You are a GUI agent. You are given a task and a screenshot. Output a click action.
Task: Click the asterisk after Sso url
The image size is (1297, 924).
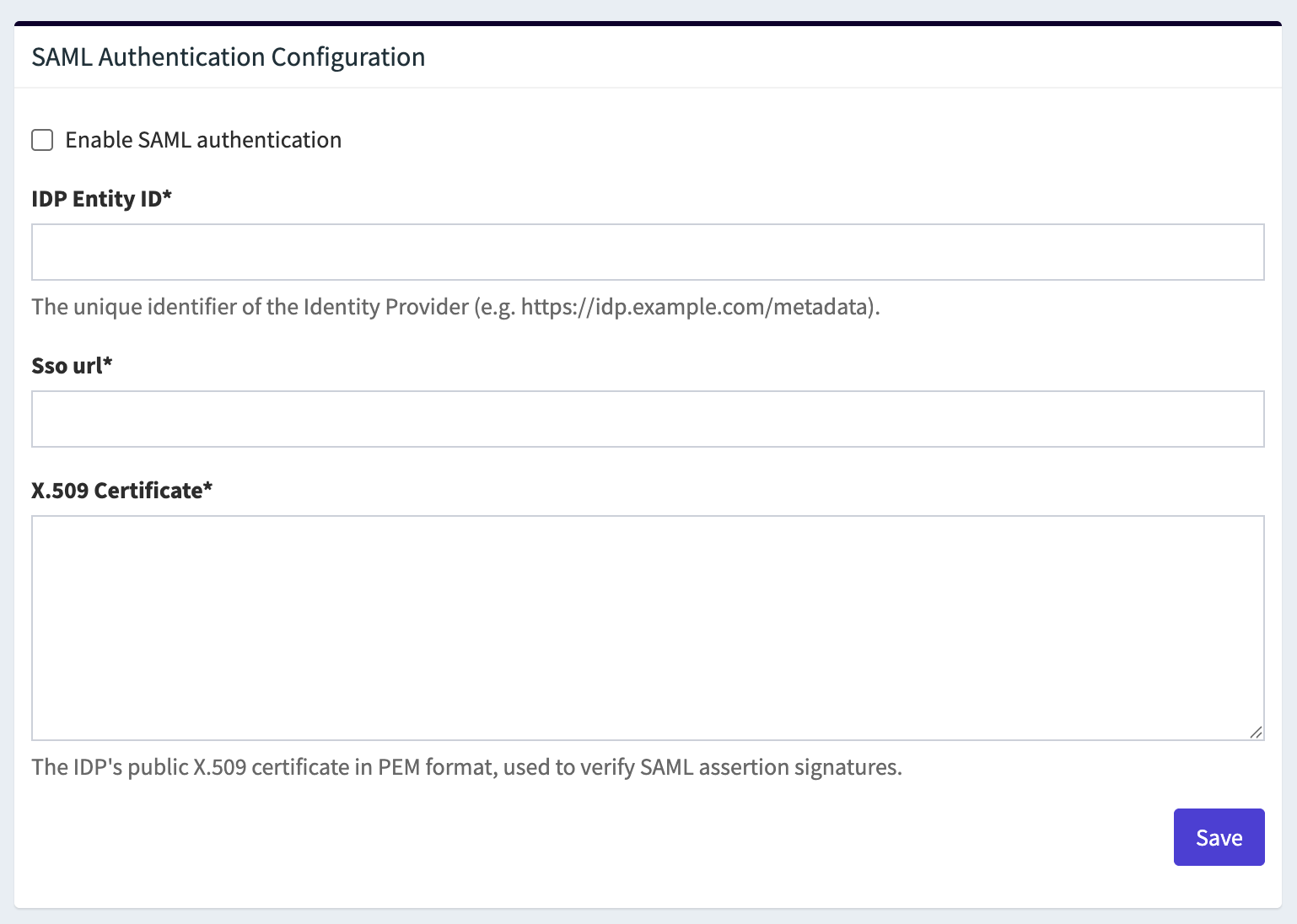click(x=108, y=363)
